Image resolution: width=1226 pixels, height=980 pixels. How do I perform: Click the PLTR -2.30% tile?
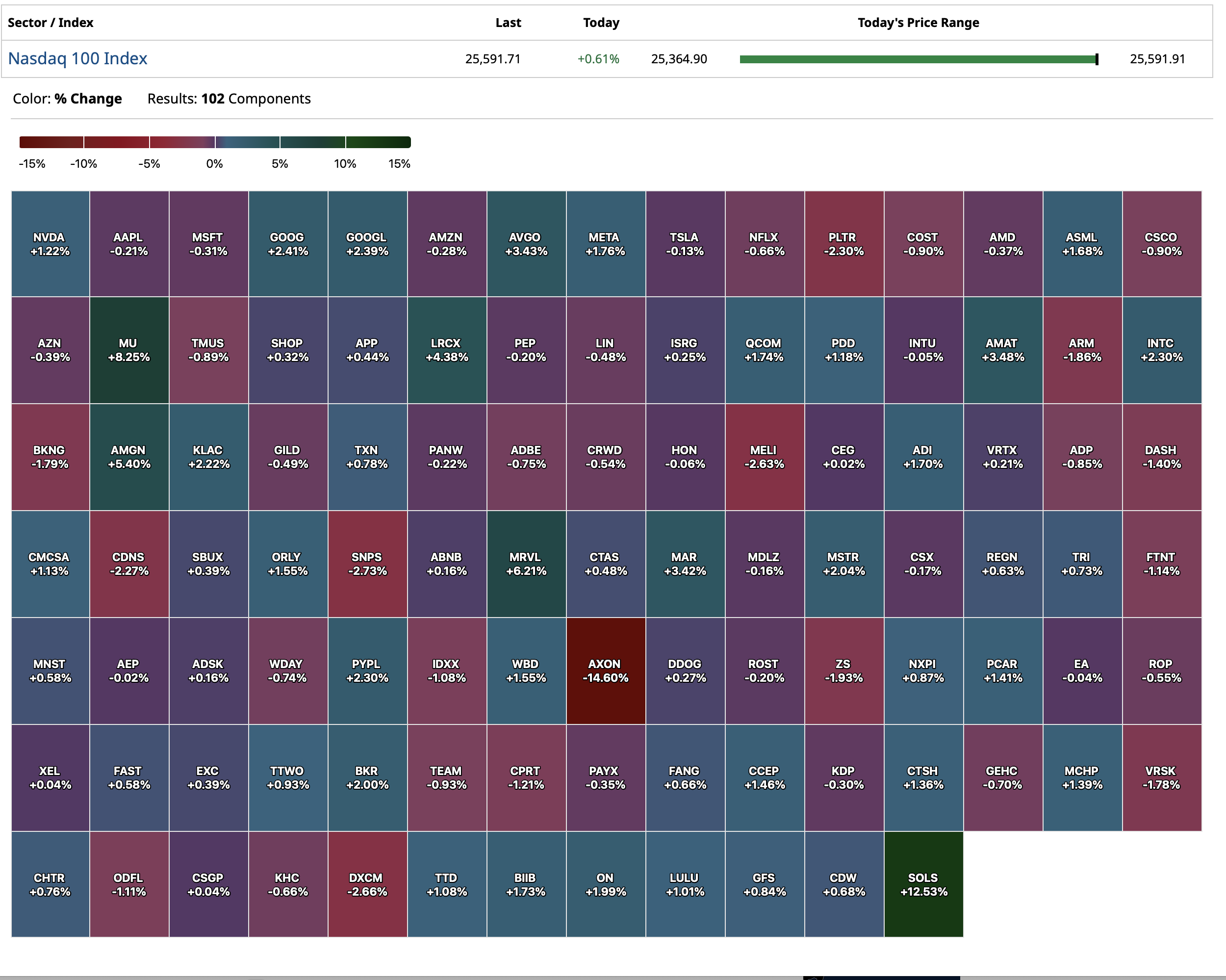844,244
